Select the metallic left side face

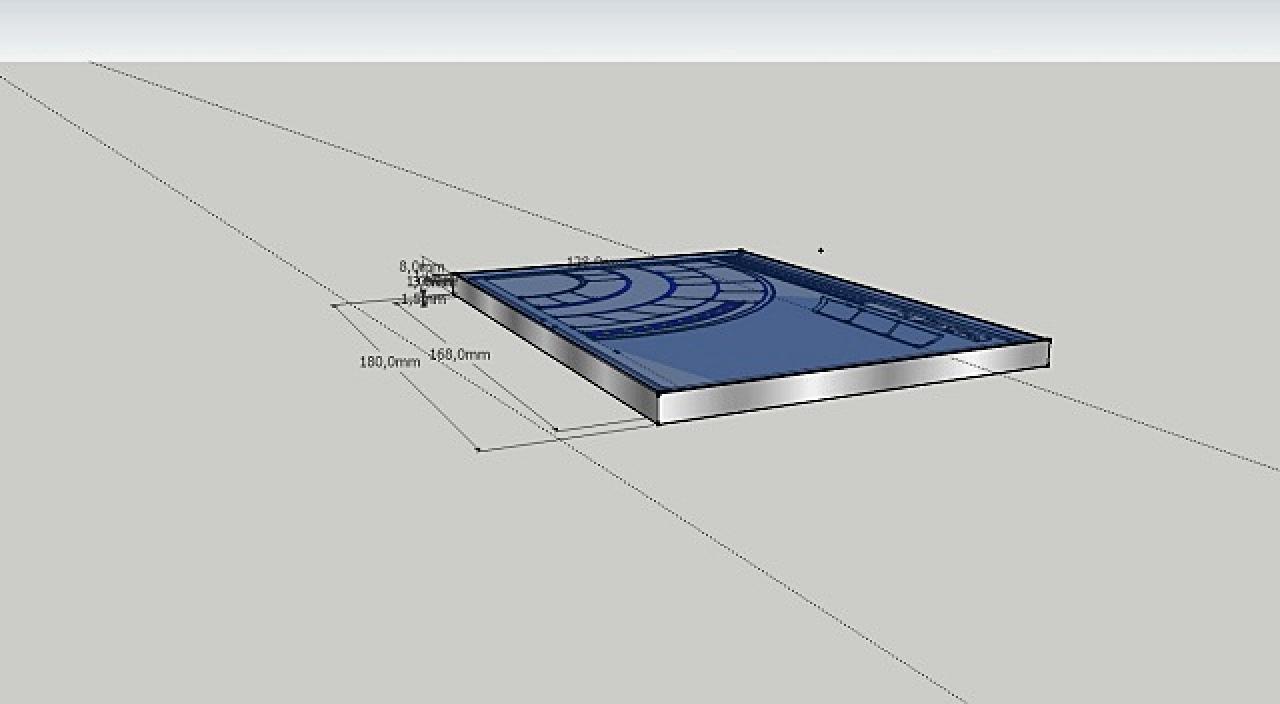tap(556, 349)
